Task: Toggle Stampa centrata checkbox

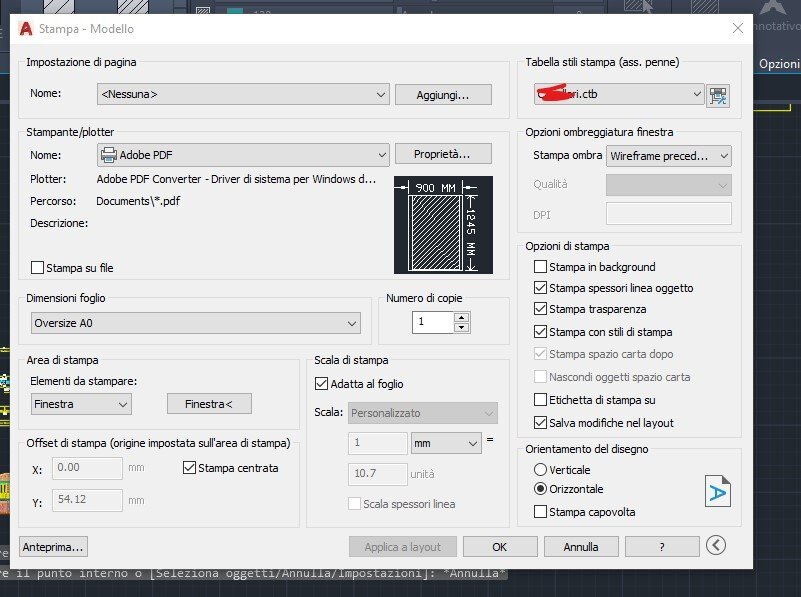Action: pos(189,467)
